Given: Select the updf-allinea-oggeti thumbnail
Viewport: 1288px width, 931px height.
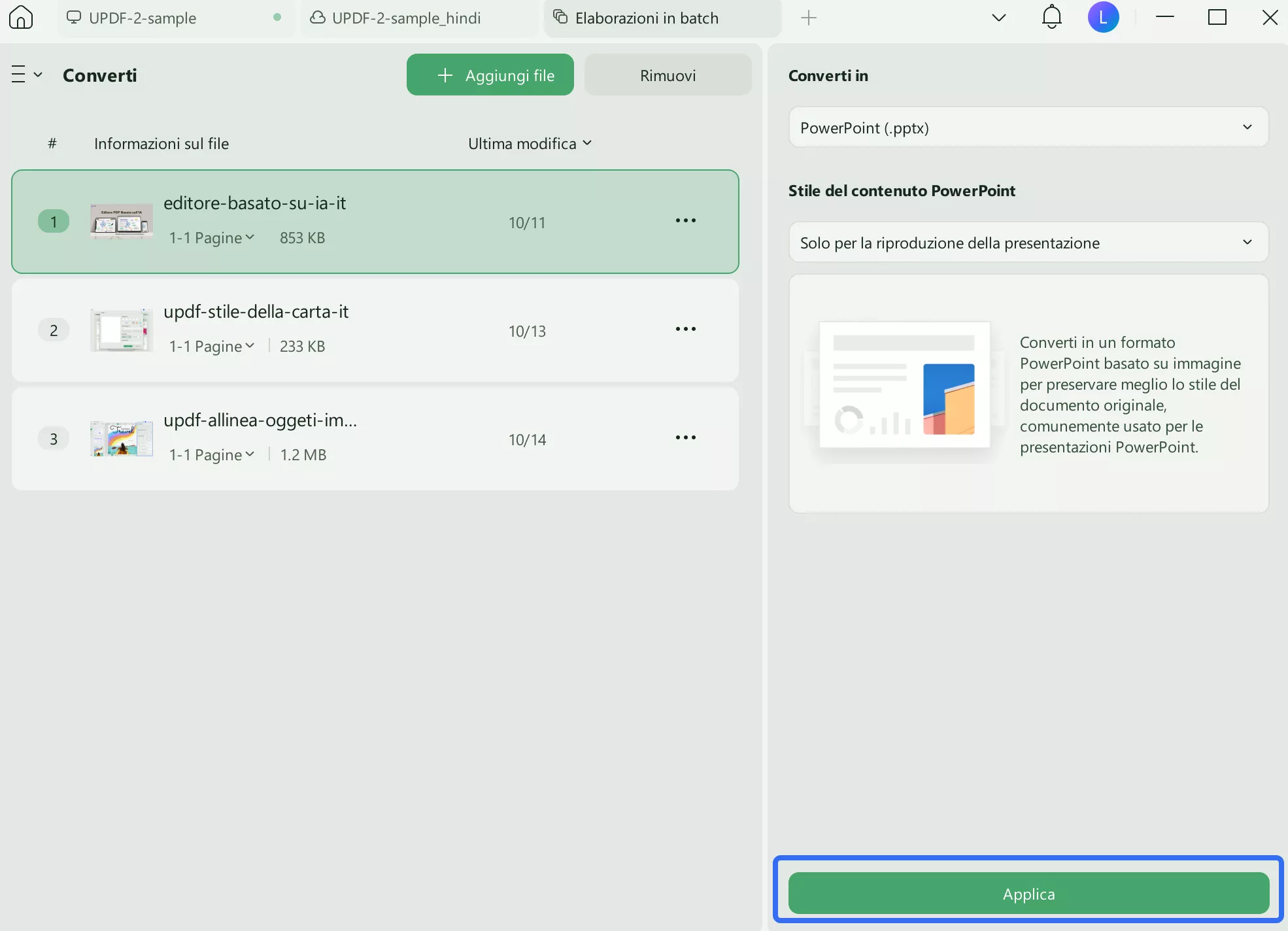Looking at the screenshot, I should point(122,439).
